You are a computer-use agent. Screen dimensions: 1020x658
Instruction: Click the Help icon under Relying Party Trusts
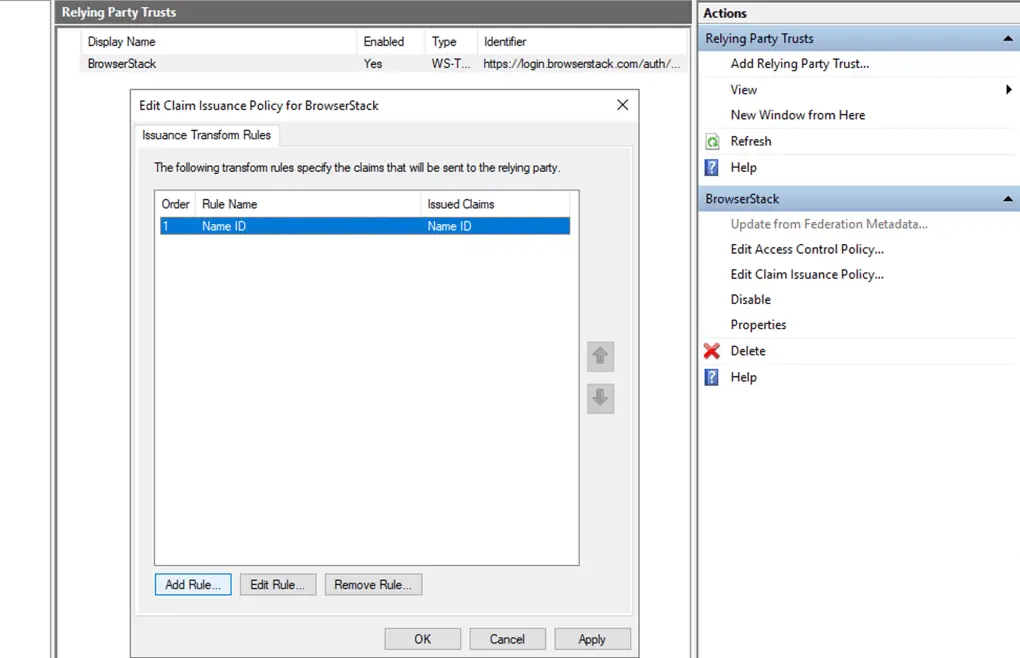point(712,168)
